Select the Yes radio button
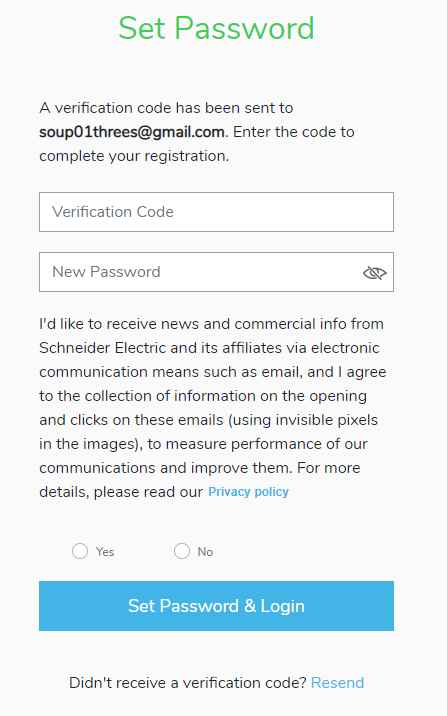 tap(80, 551)
